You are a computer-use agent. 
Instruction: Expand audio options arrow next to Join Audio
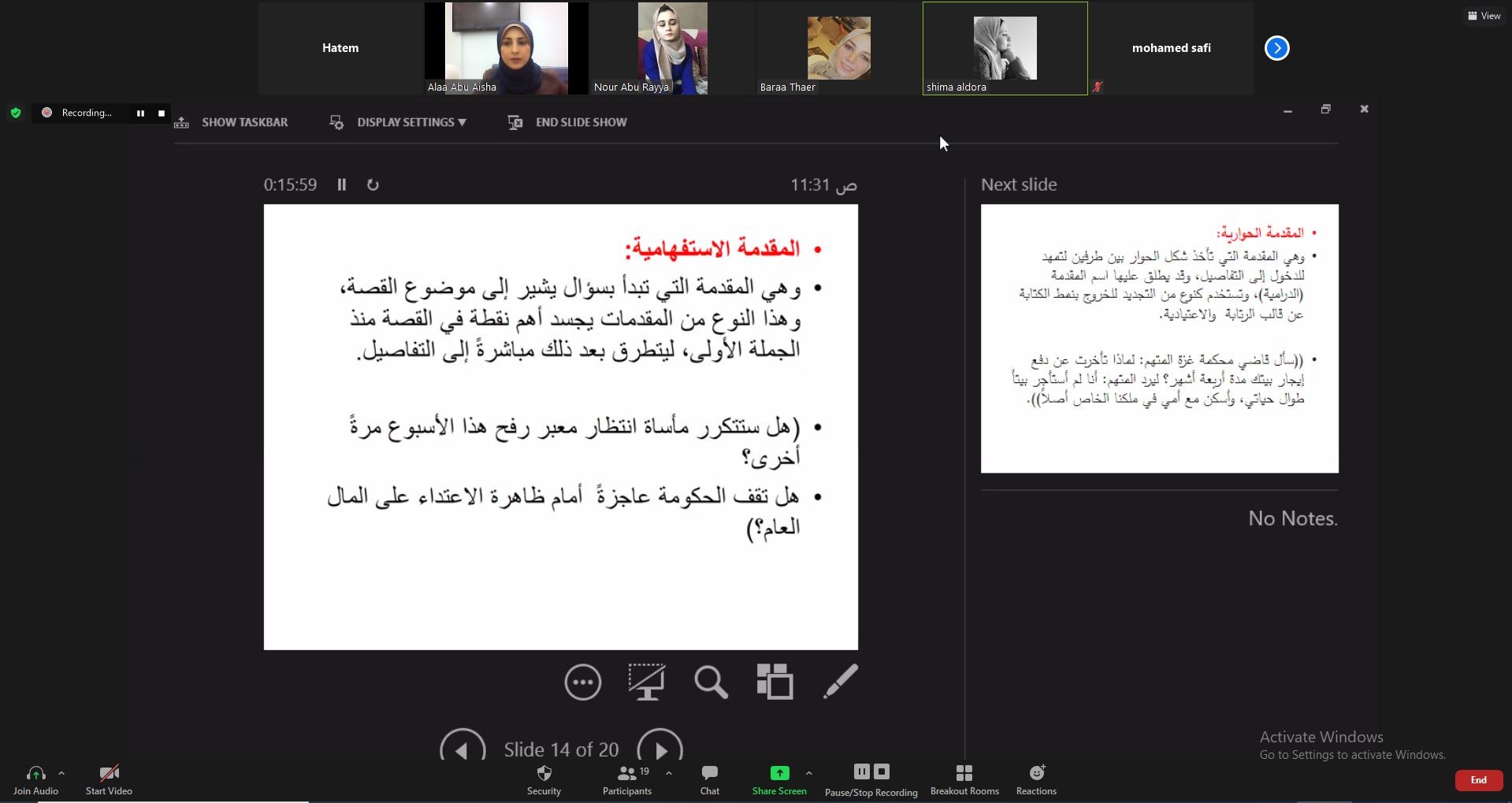pos(61,773)
